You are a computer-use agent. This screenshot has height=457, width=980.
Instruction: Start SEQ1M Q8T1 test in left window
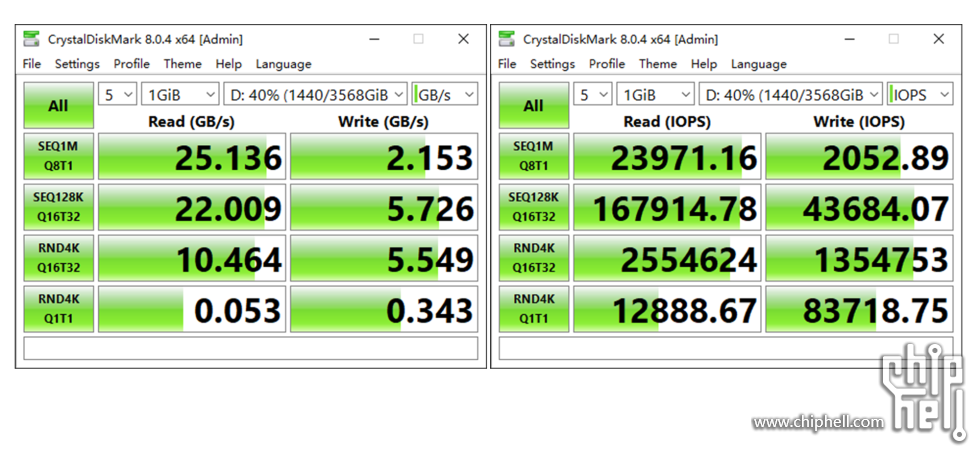(x=59, y=156)
